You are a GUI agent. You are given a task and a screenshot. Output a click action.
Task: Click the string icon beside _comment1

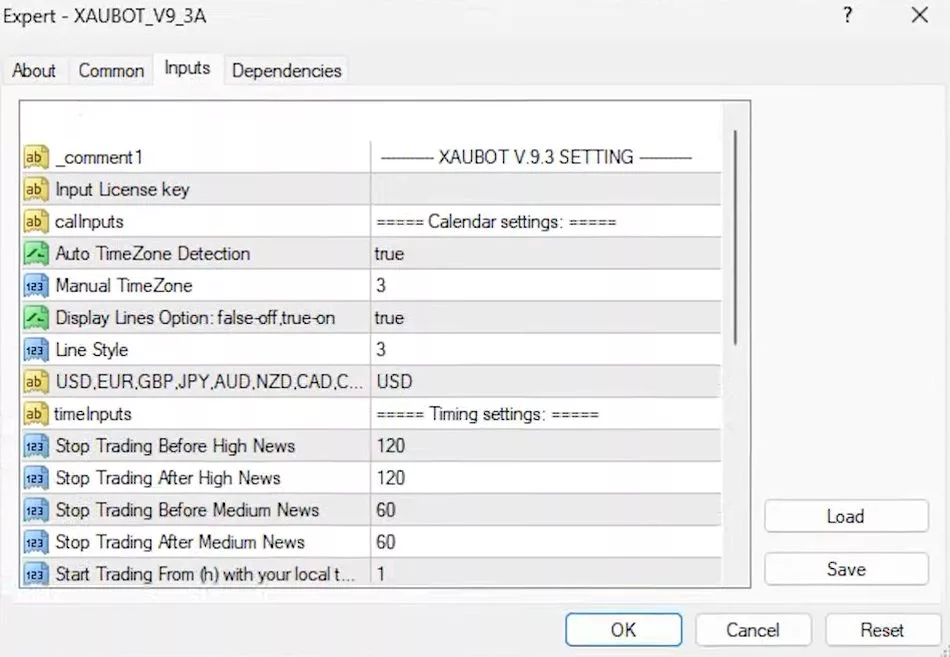[36, 157]
